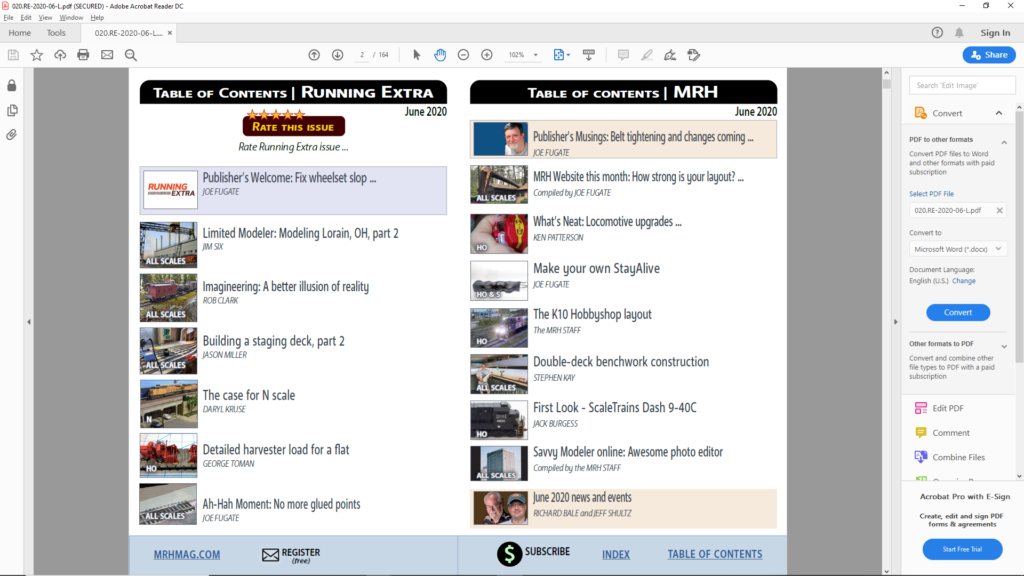Collapse the right tools pane arrow

click(895, 322)
